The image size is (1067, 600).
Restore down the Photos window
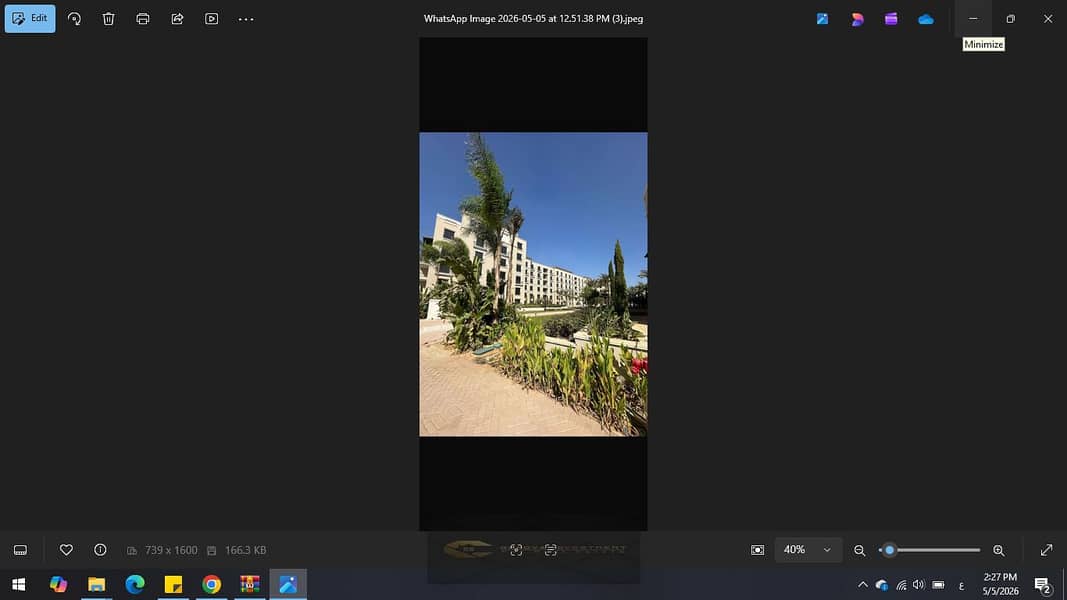(x=1011, y=19)
